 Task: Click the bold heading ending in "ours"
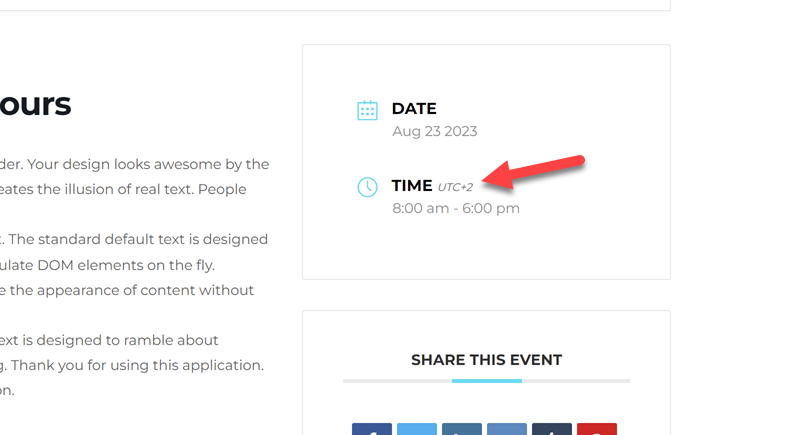36,104
